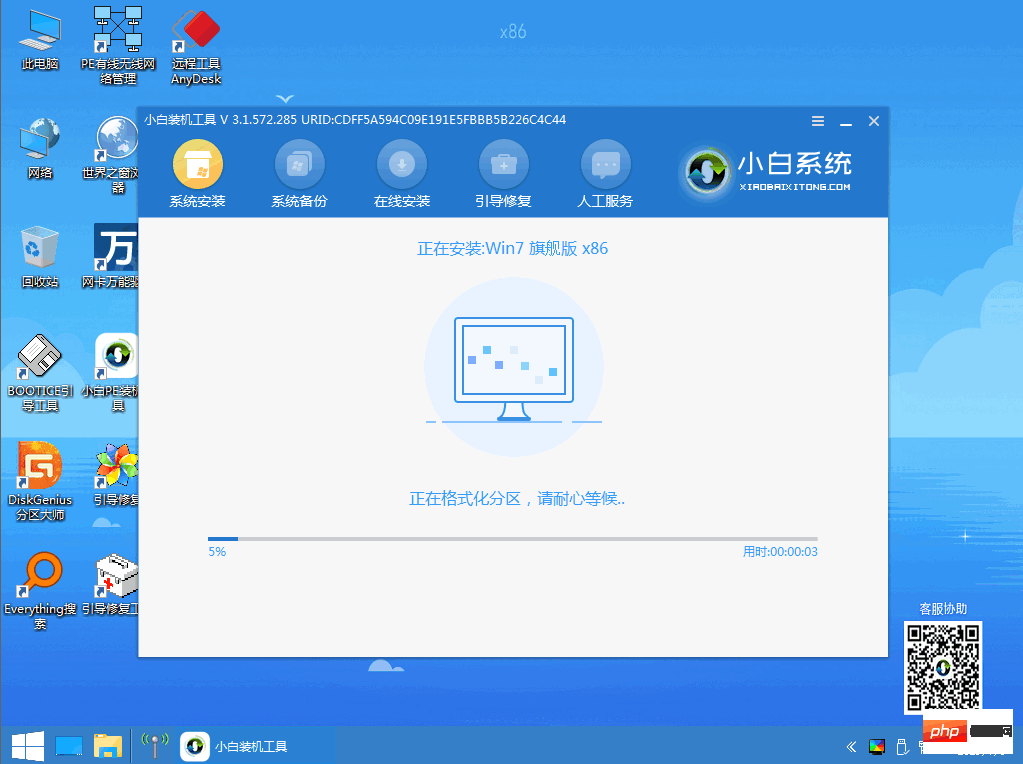The image size is (1023, 764).
Task: Open 引导修复工具 first-aid kit shortcut
Action: pyautogui.click(x=112, y=585)
